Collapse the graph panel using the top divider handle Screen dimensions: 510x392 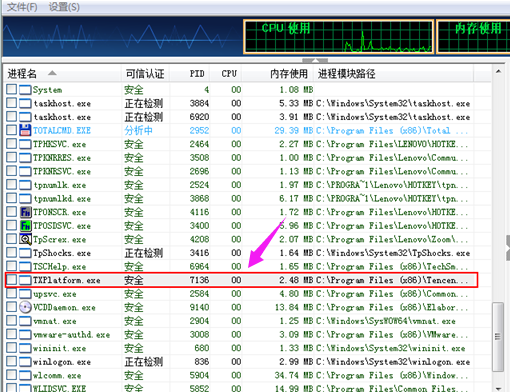tap(315, 60)
